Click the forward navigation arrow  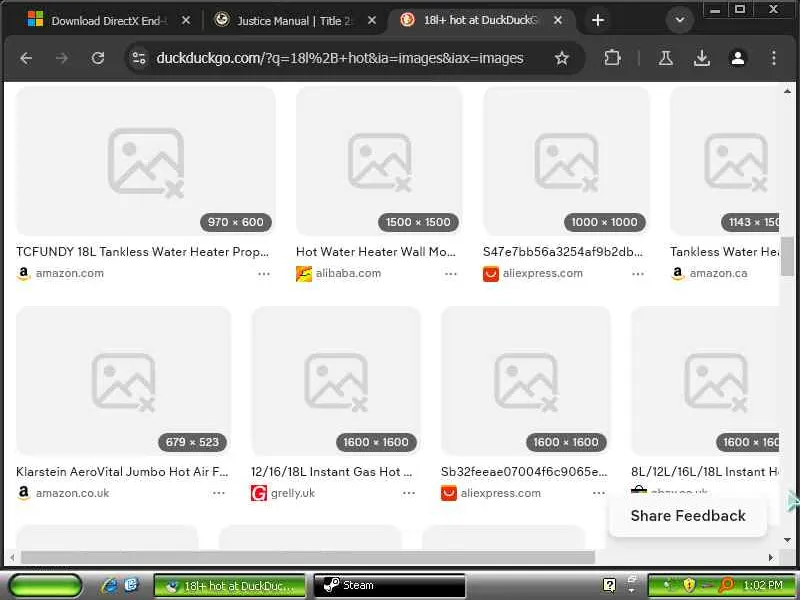(62, 58)
